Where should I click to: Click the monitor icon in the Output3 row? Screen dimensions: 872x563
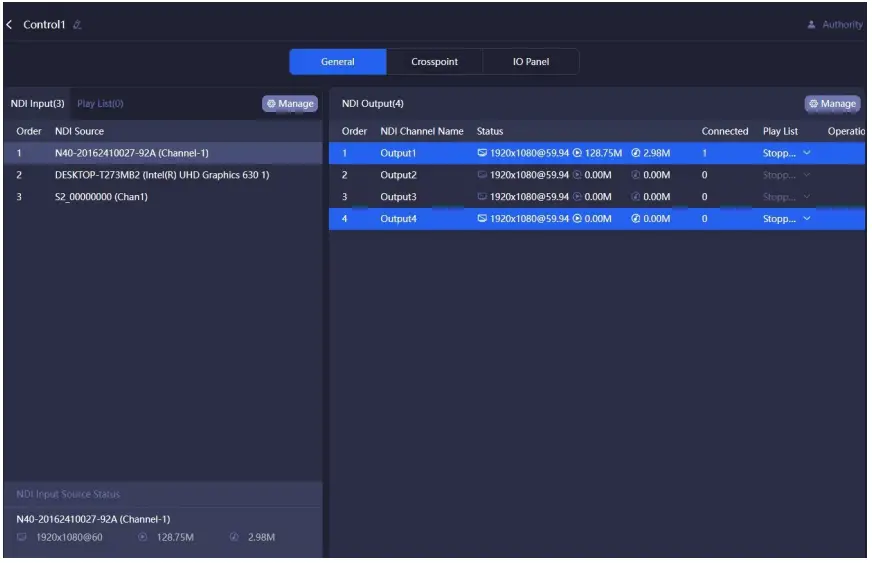tap(482, 196)
